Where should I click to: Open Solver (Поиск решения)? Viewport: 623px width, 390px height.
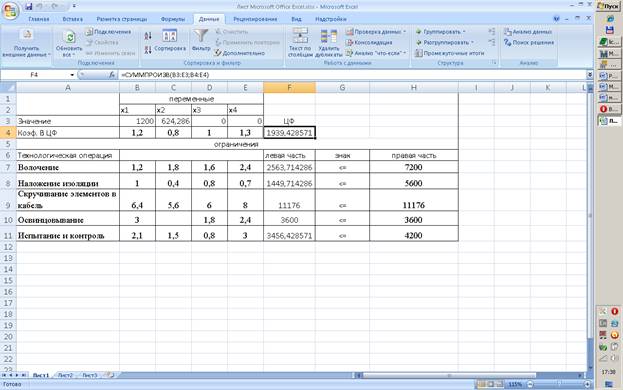tap(528, 42)
